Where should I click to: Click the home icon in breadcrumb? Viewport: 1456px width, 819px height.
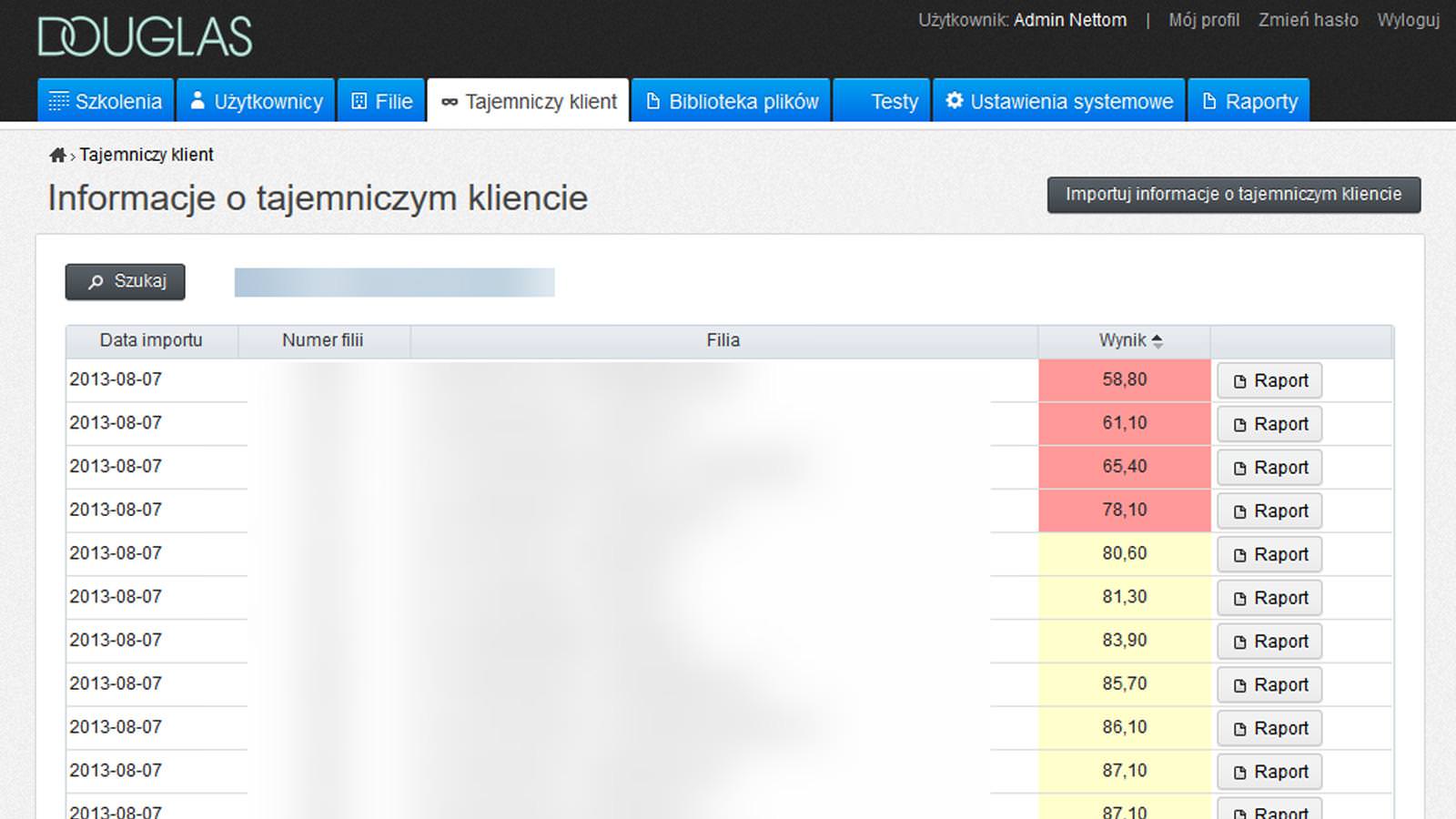[x=57, y=156]
